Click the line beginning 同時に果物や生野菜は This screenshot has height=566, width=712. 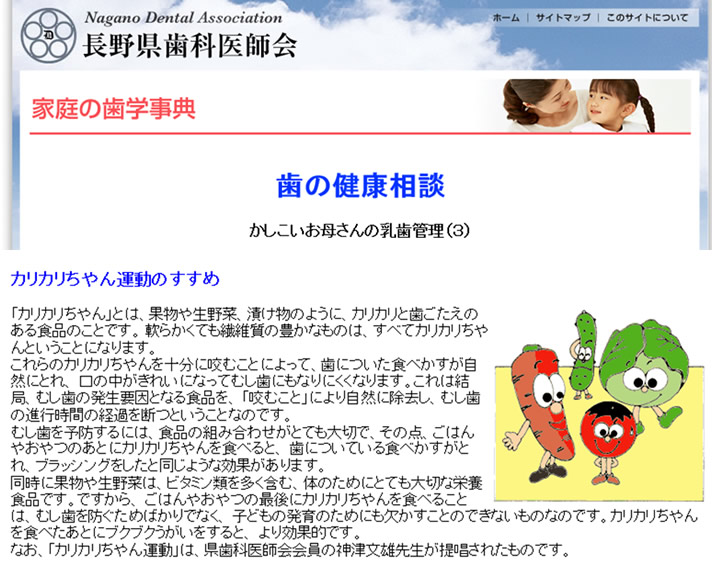246,482
